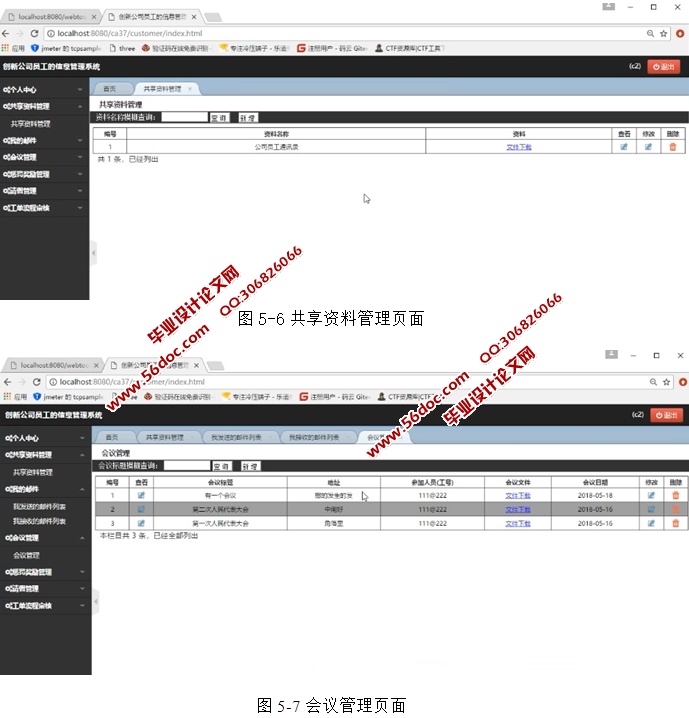This screenshot has width=689, height=718.
Task: Delete the 有一个会议 meeting row
Action: click(675, 495)
